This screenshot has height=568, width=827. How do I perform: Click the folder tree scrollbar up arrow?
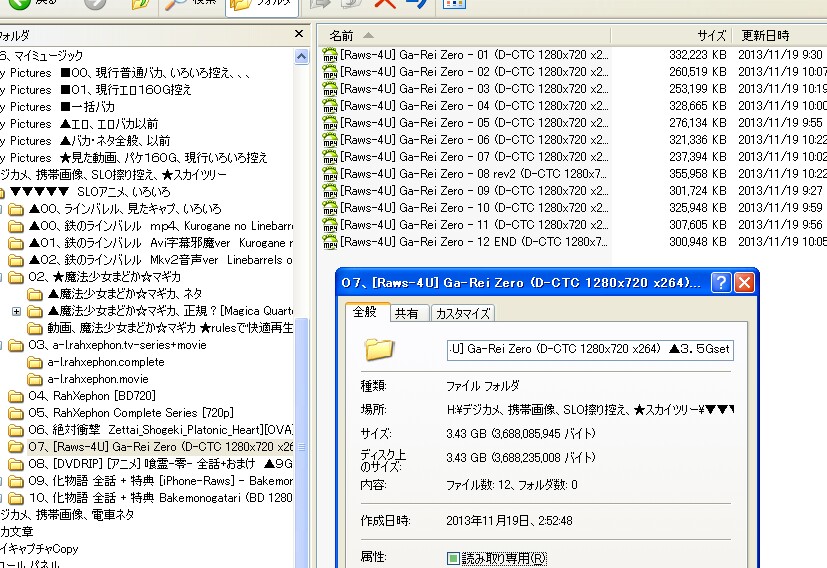301,56
